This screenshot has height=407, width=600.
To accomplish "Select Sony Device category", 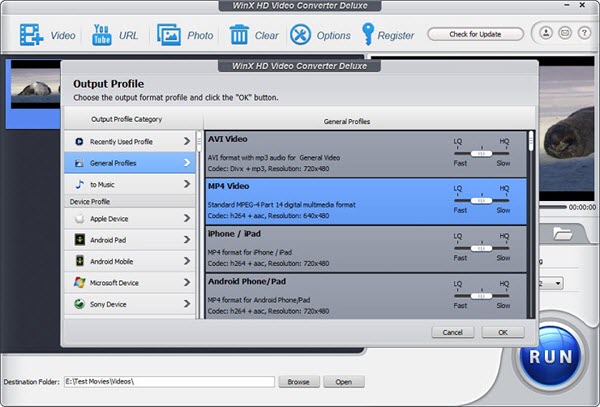I will click(130, 304).
